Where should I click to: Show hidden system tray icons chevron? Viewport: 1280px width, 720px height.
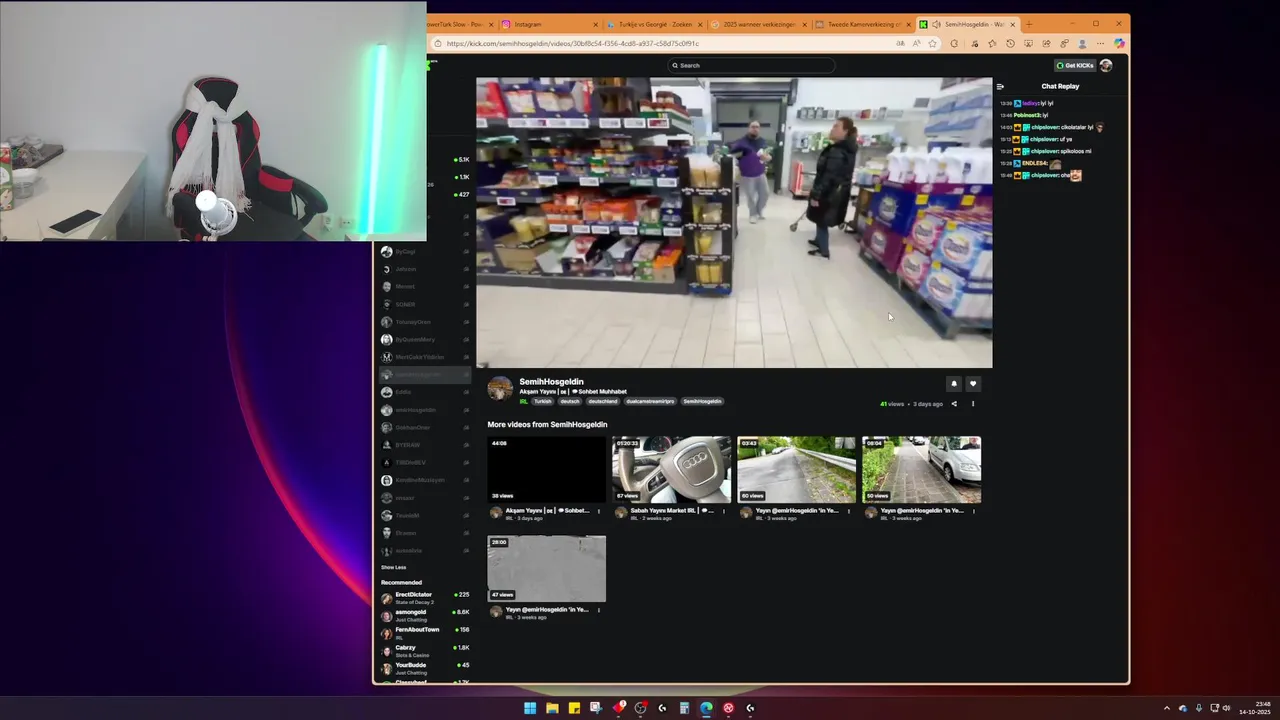pyautogui.click(x=1166, y=708)
